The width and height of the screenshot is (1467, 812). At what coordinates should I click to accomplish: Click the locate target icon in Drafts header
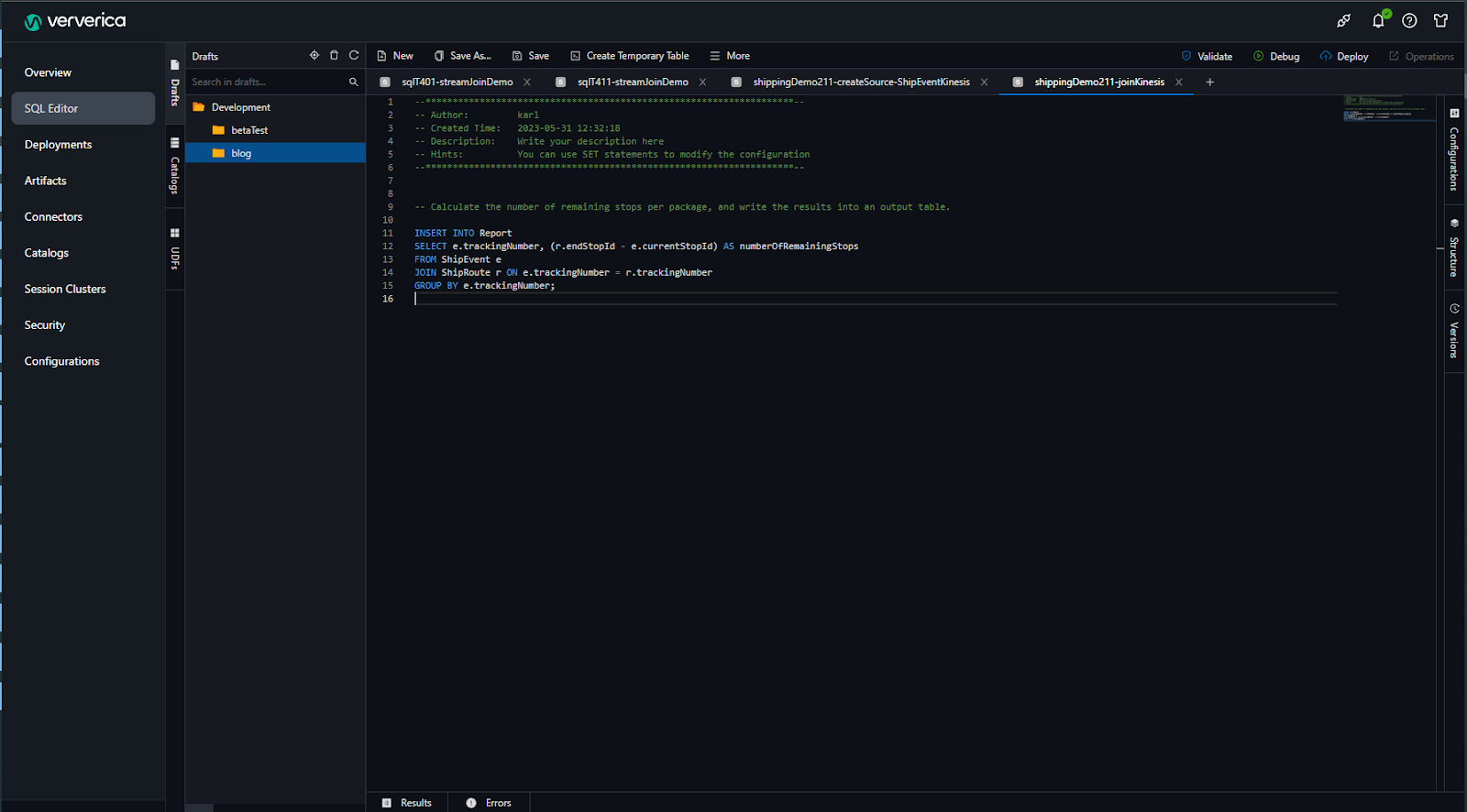coord(314,56)
